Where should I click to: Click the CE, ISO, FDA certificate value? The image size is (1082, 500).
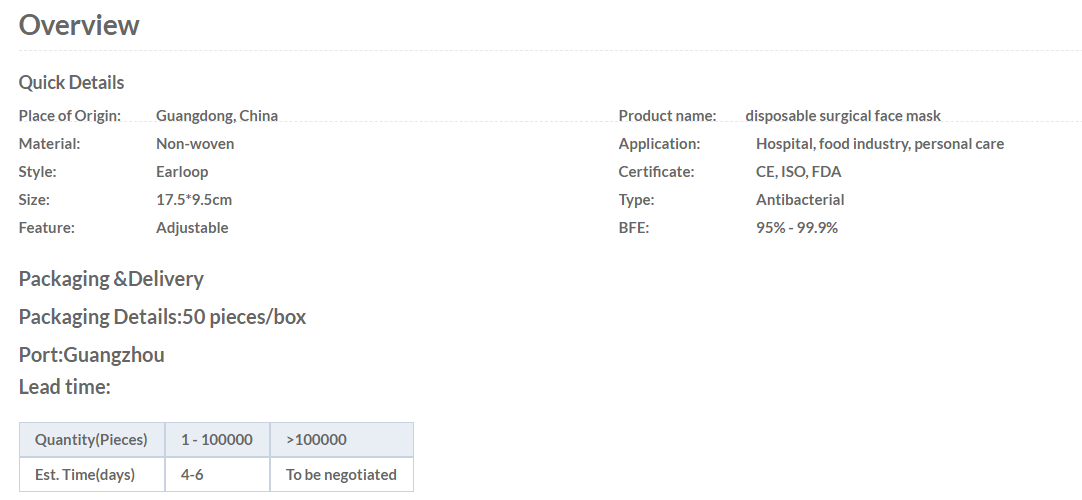pyautogui.click(x=798, y=172)
